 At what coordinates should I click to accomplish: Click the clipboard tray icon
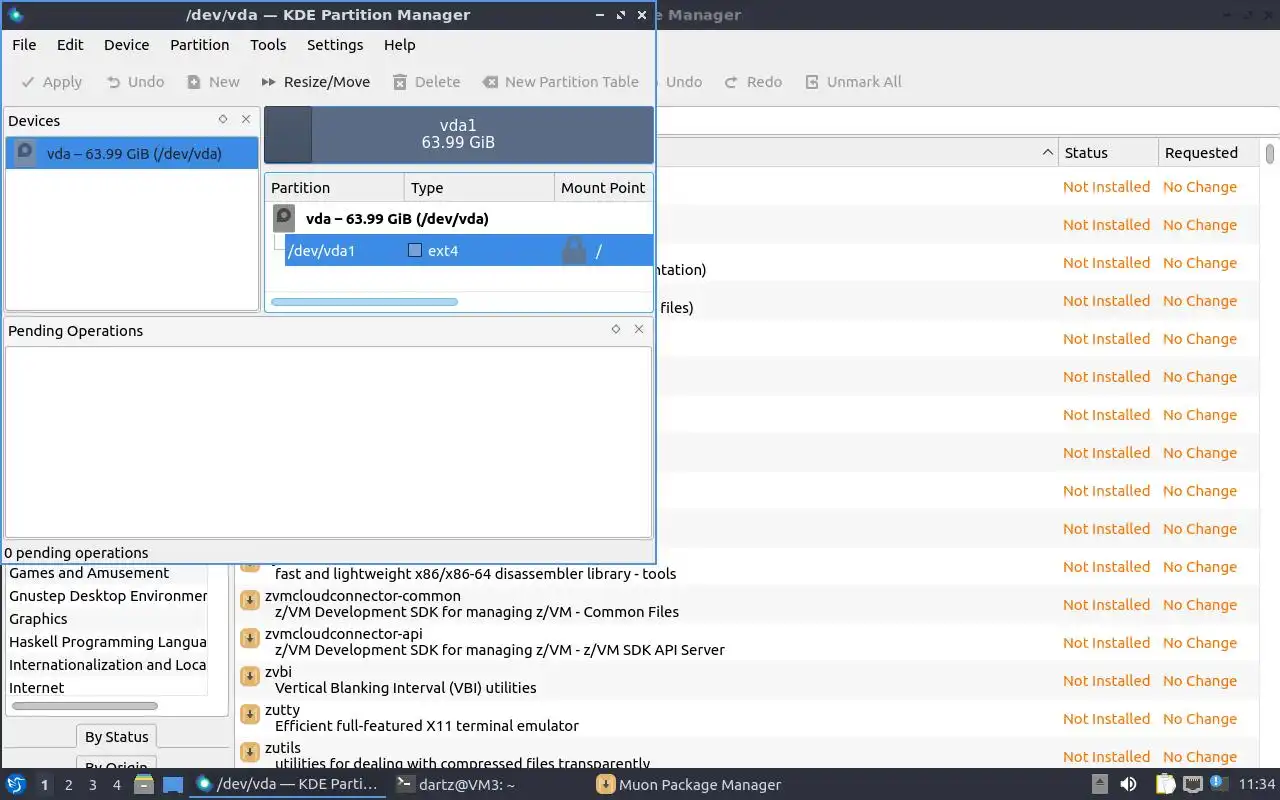[1166, 784]
